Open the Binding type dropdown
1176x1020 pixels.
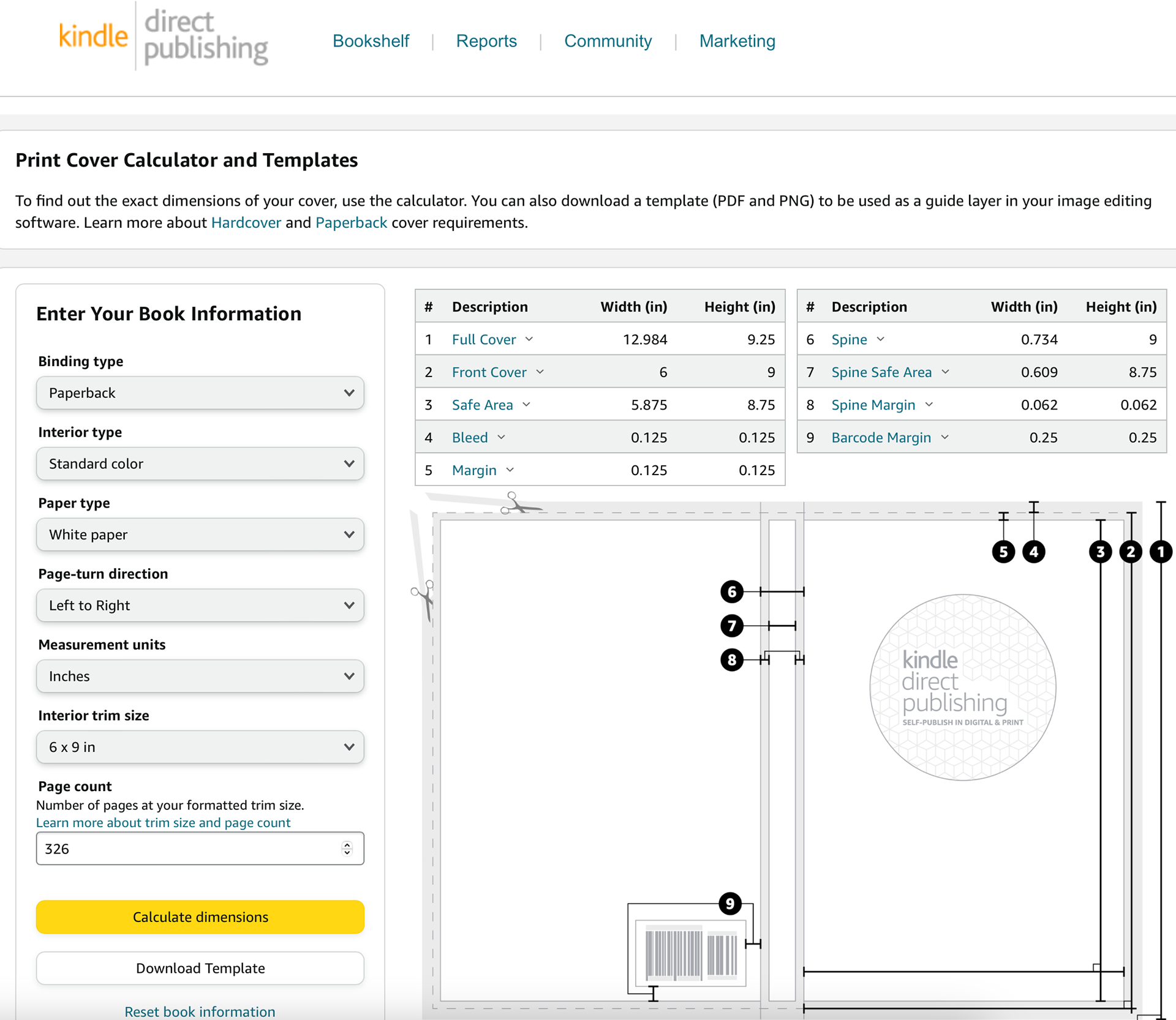[x=200, y=392]
